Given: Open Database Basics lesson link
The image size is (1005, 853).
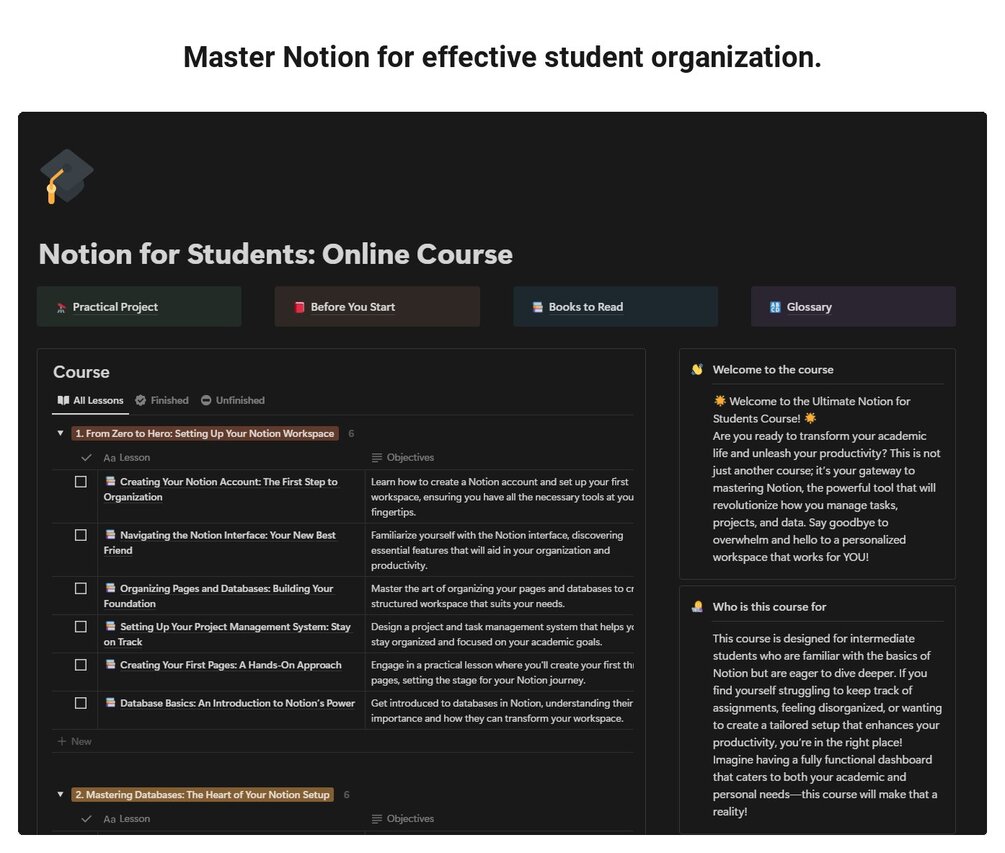Looking at the screenshot, I should (x=237, y=702).
